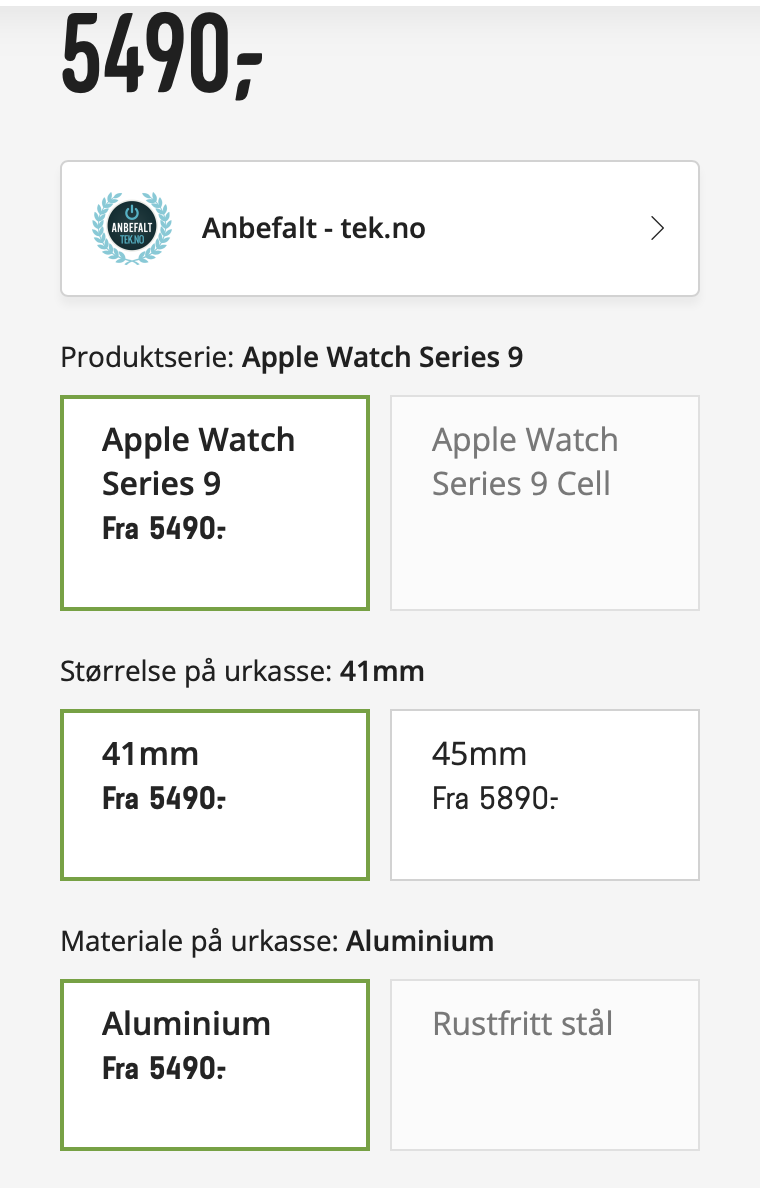Viewport: 760px width, 1188px height.
Task: Click "Fra 5490" price under Apple Watch Series 9
Action: [x=164, y=528]
